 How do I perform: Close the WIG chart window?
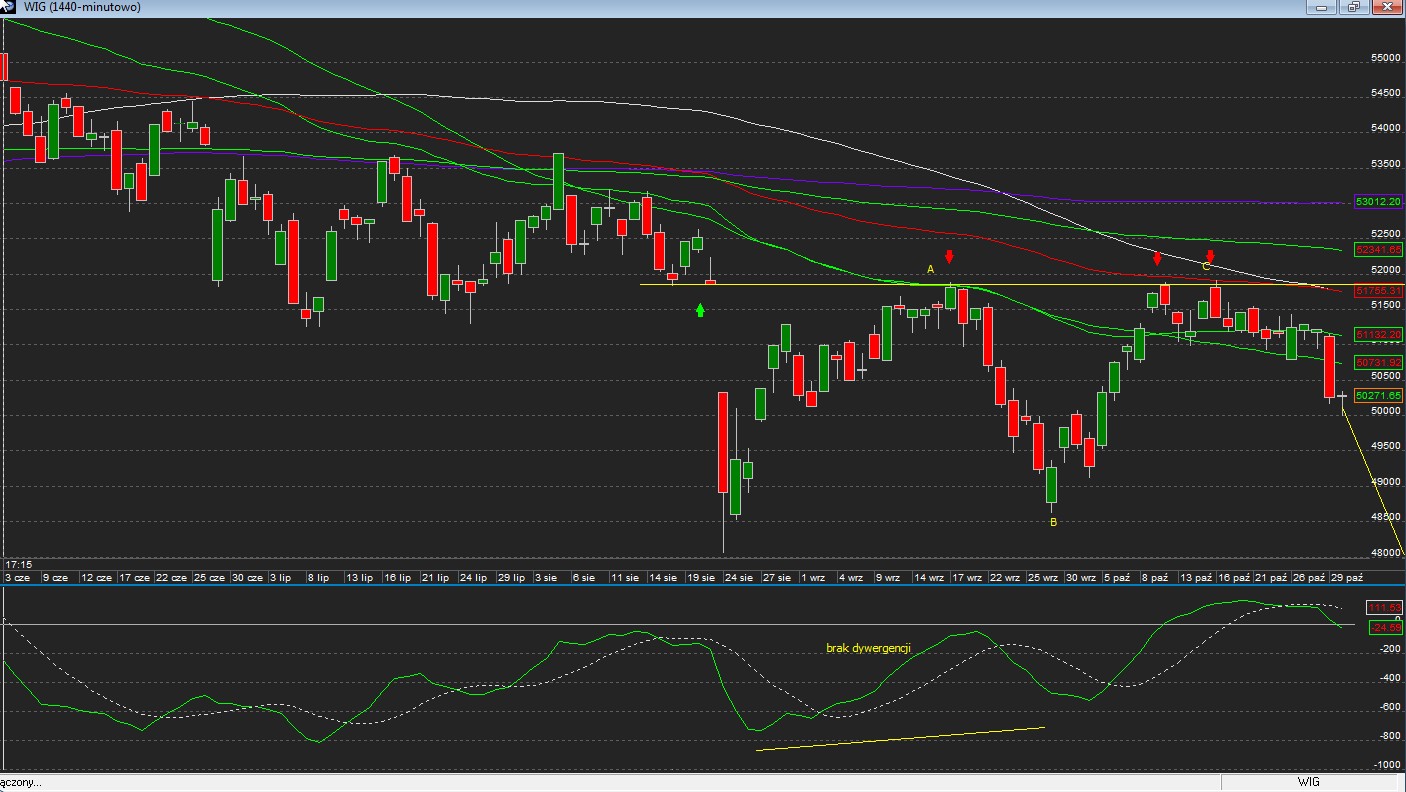(x=1386, y=7)
